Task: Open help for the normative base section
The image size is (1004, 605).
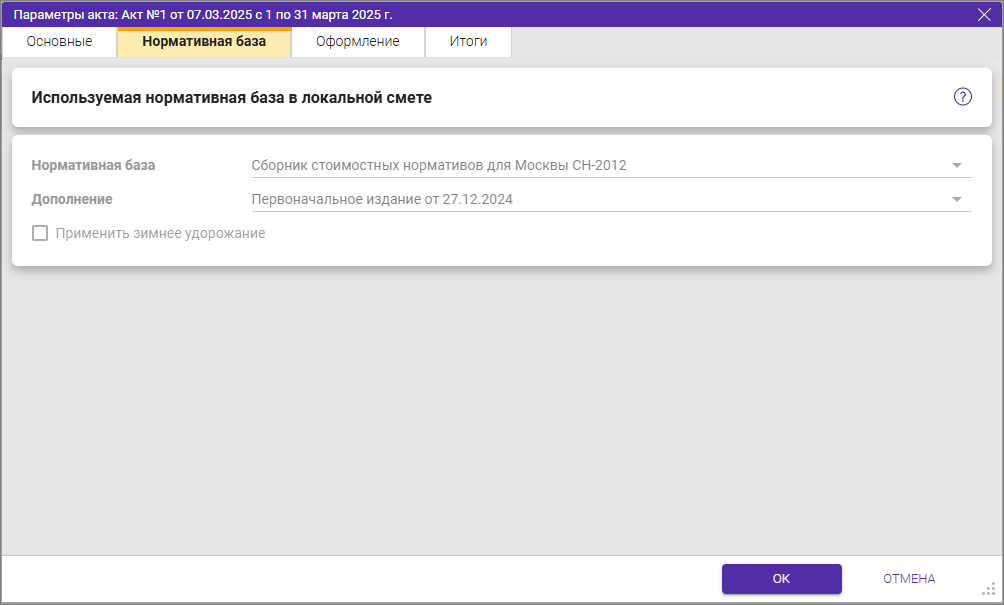Action: tap(962, 97)
